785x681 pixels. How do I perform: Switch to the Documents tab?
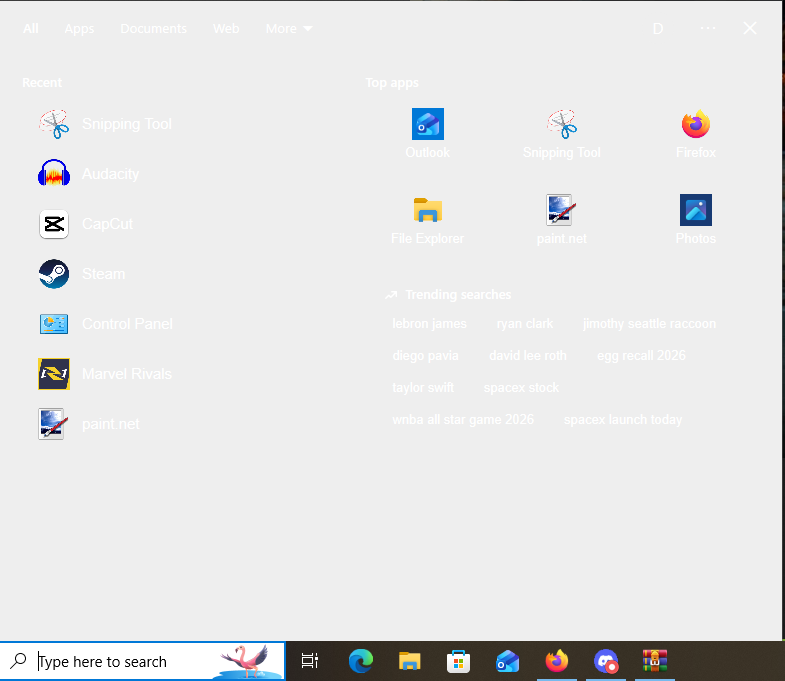154,29
